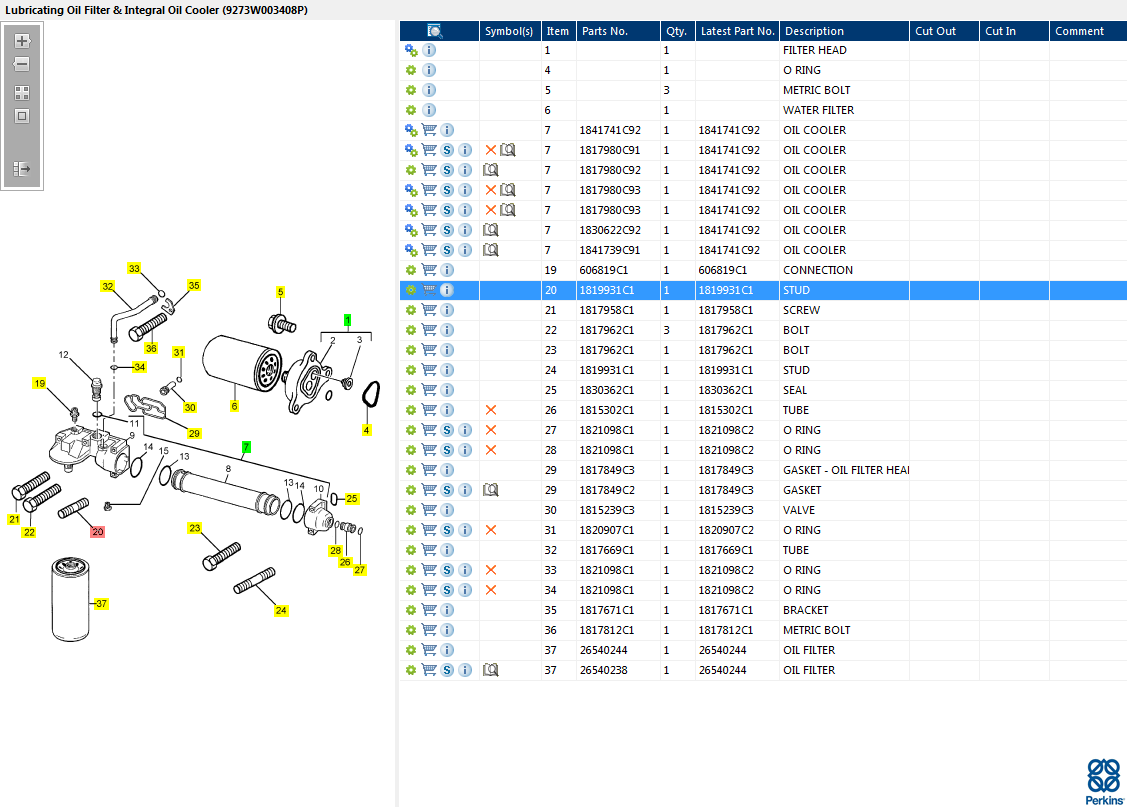Click info icon for METRIC BOLT 1817812C1

pos(447,630)
